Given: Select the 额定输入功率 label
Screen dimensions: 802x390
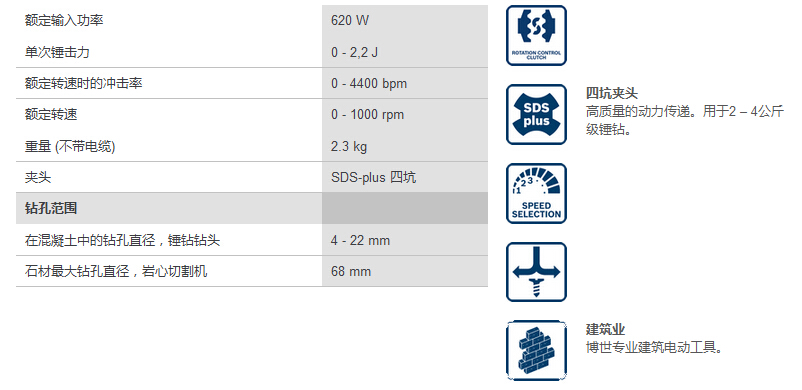Looking at the screenshot, I should [64, 20].
